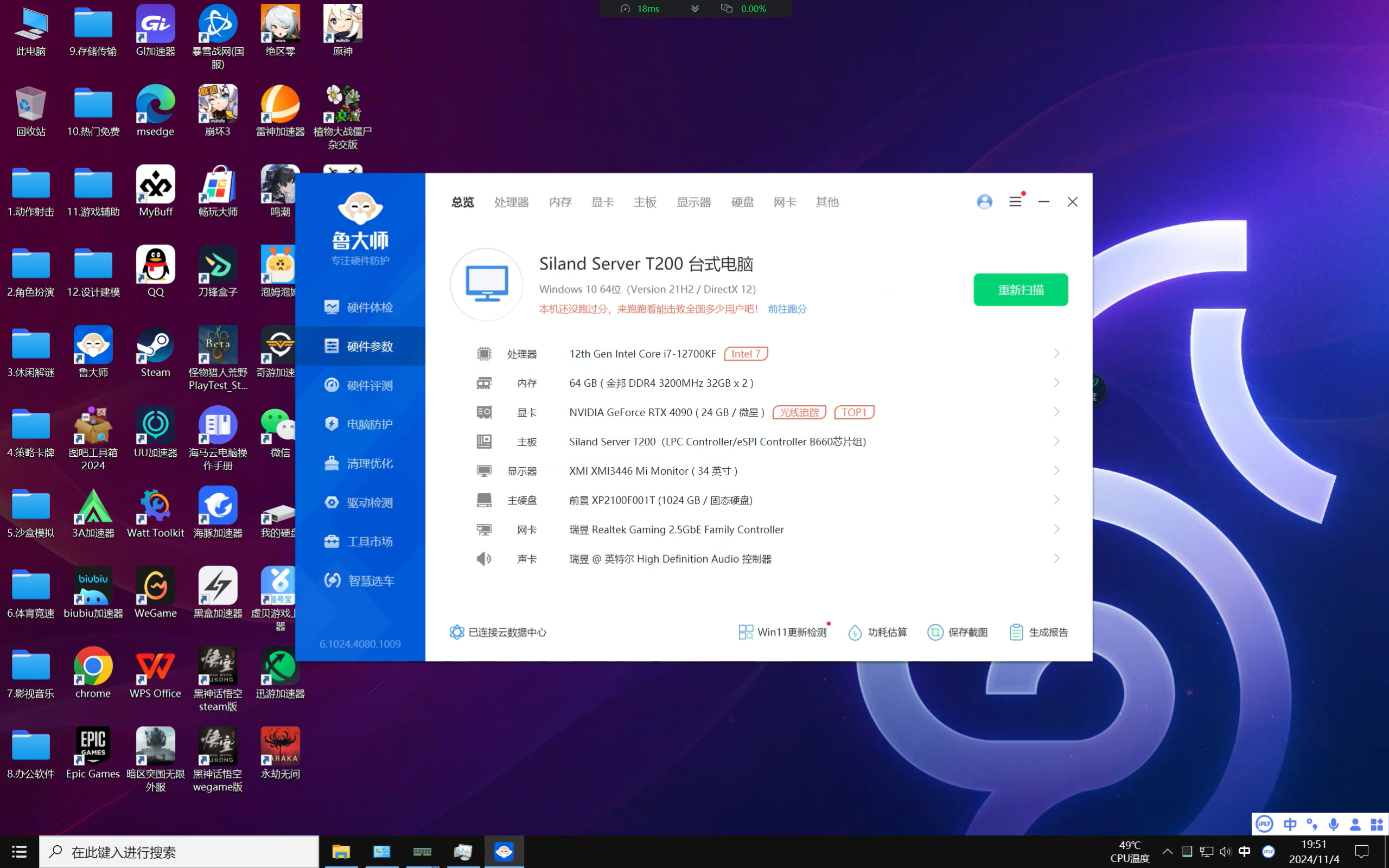Follow the 前往跑分 link
This screenshot has height=868, width=1389.
(787, 309)
